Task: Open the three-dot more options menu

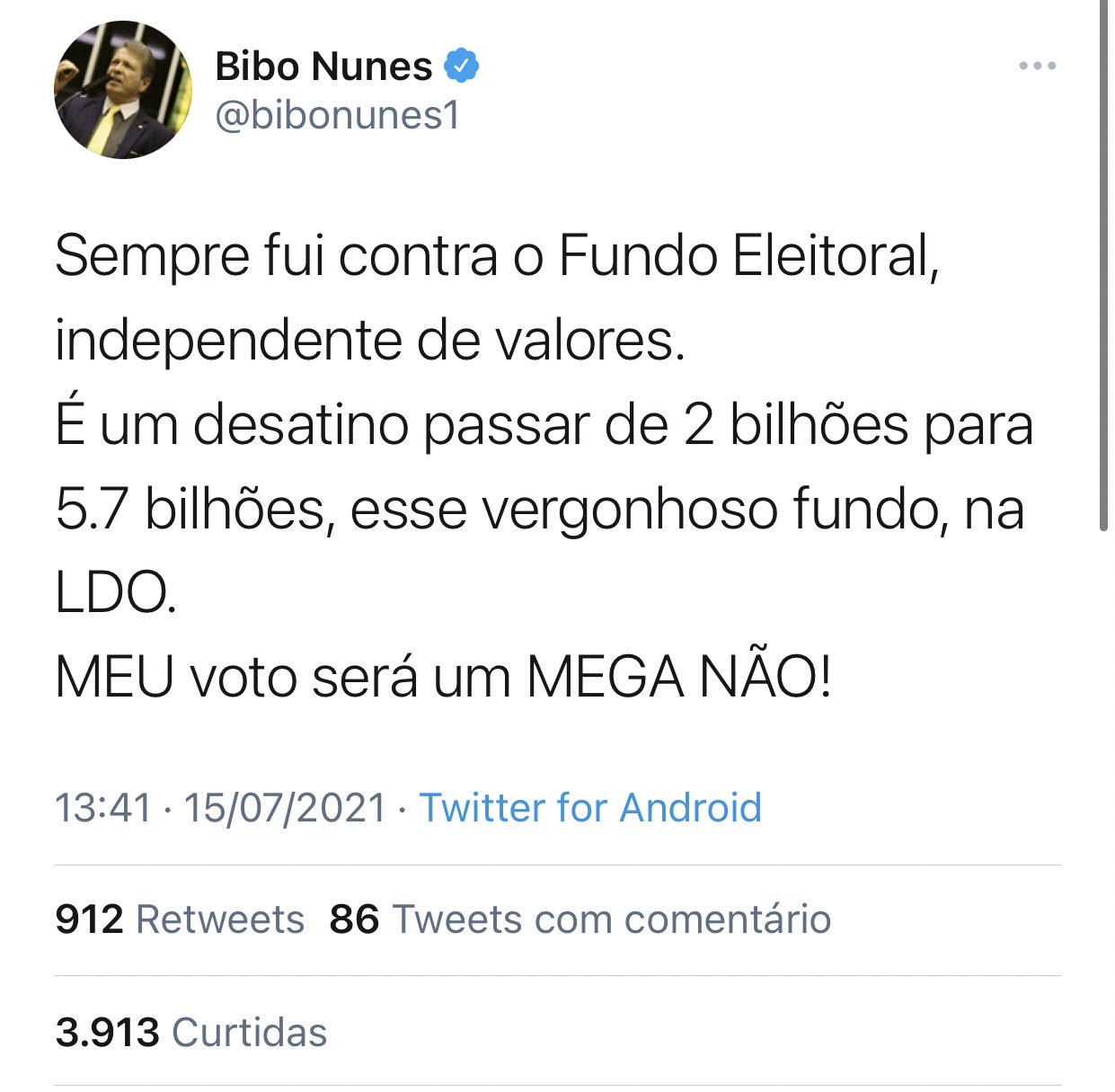Action: [x=1037, y=66]
